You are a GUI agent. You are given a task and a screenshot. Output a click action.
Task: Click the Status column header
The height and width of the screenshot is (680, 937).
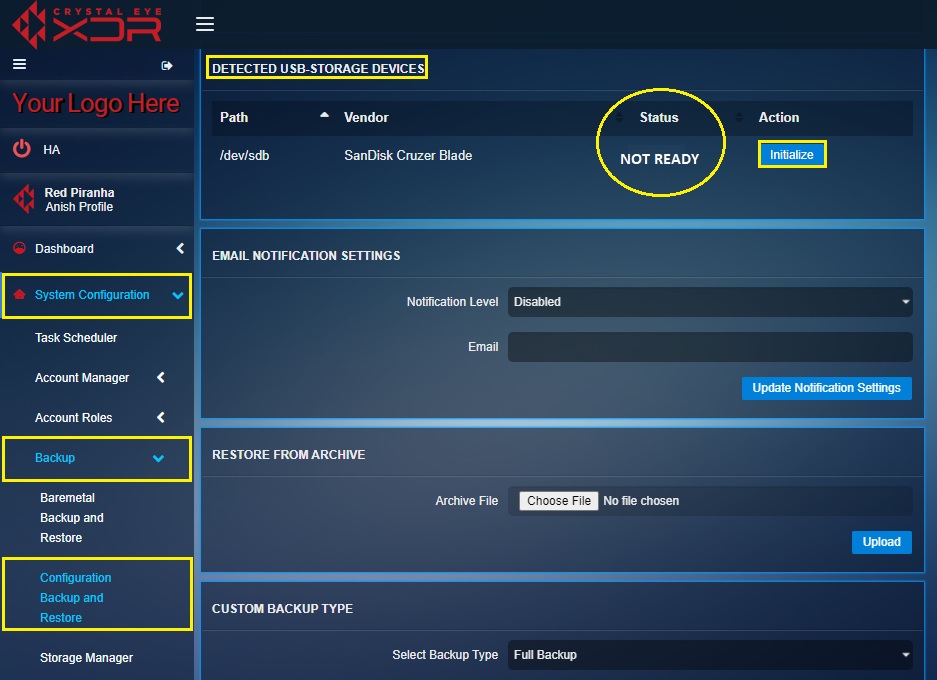pos(659,117)
